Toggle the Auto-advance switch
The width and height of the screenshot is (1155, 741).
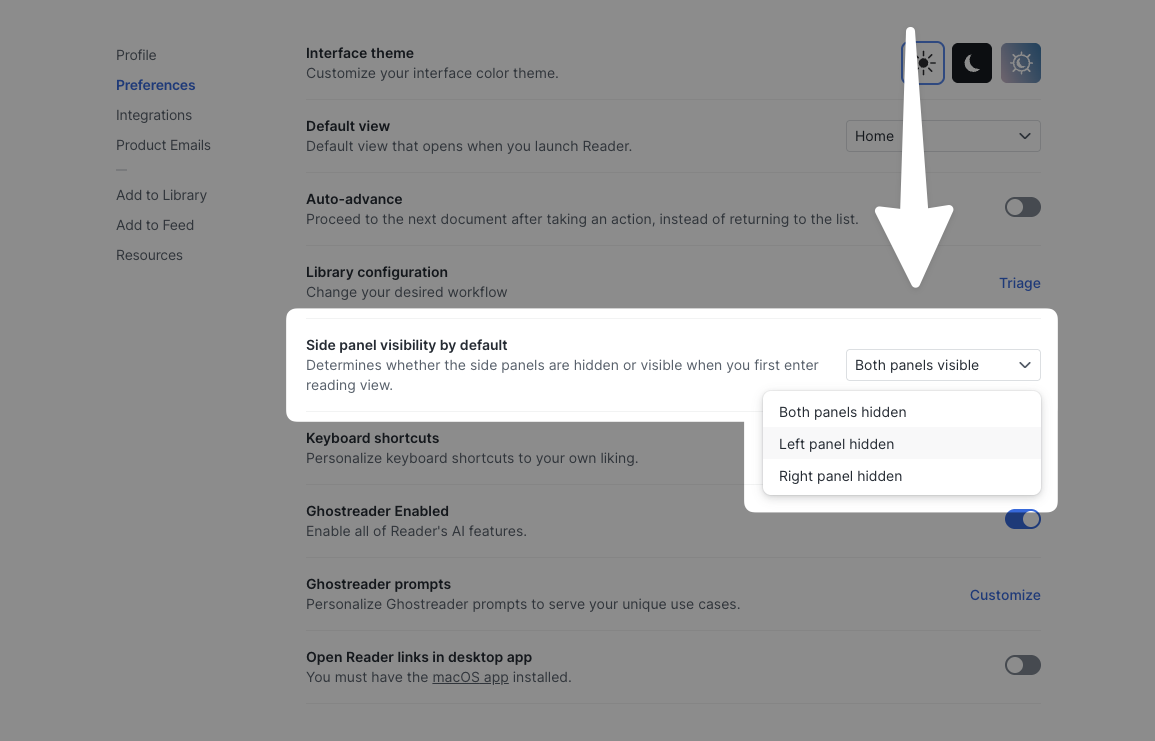[1022, 207]
